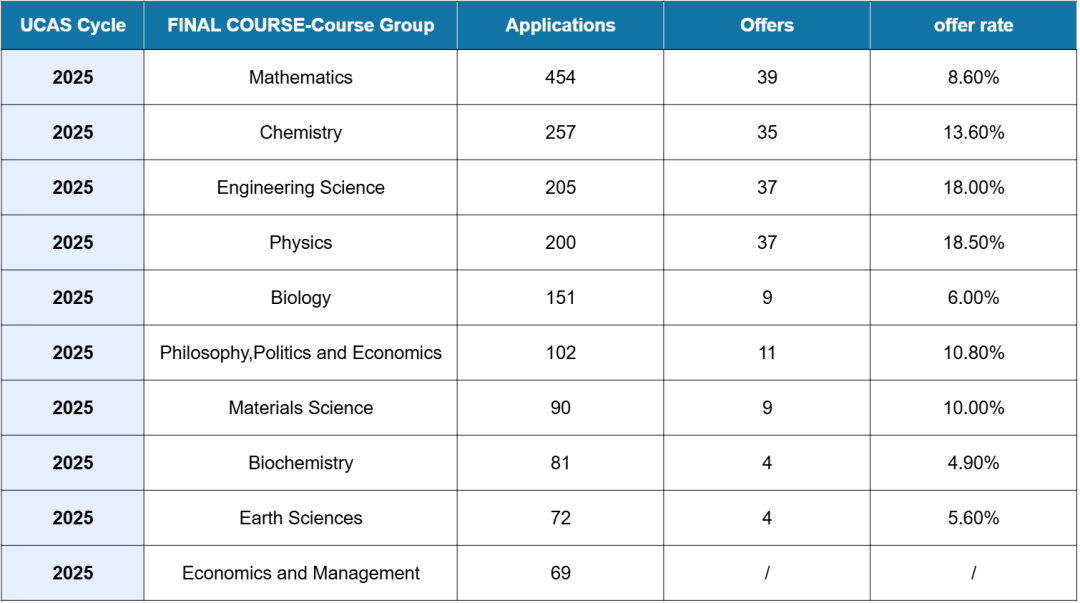The height and width of the screenshot is (603, 1080).
Task: Select the Mathematics course cell
Action: click(301, 77)
